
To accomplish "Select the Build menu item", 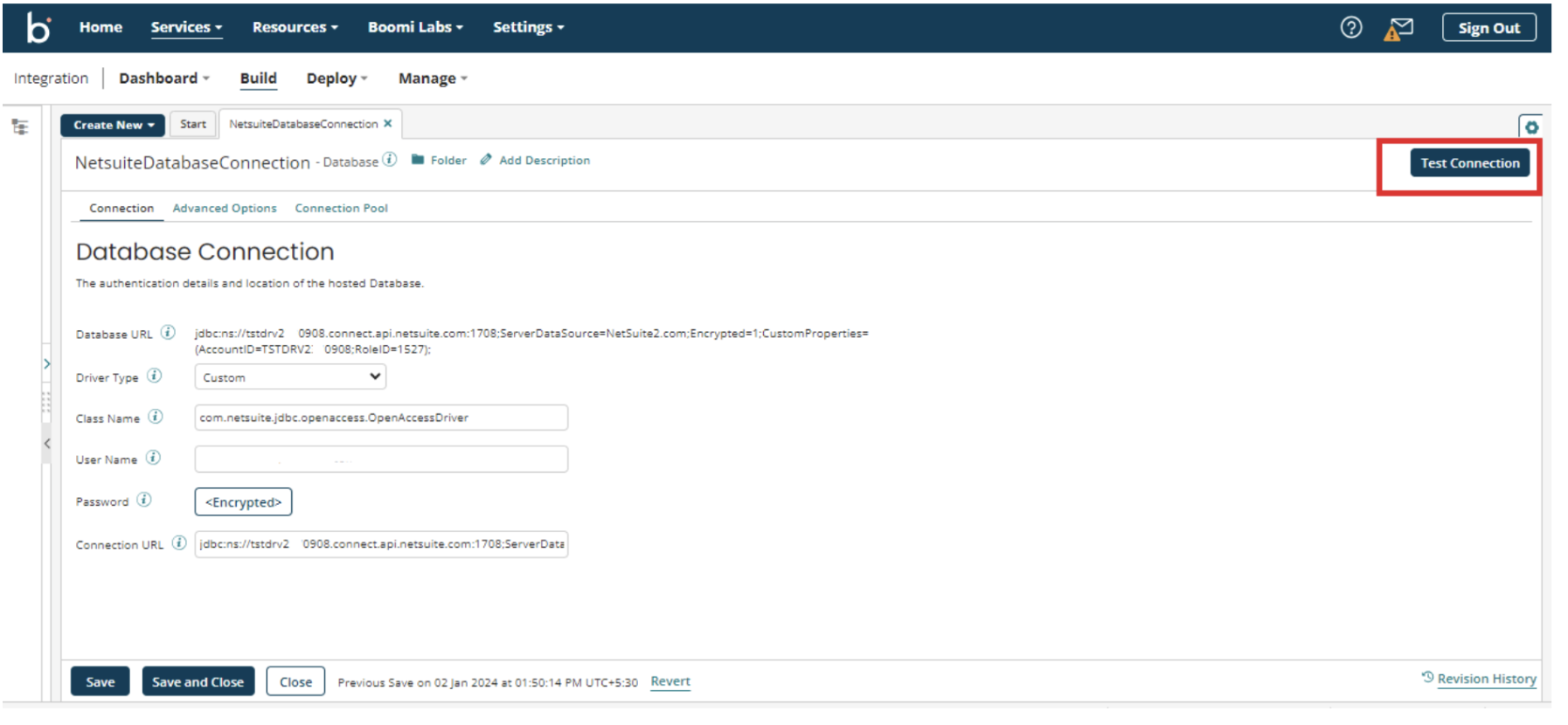I will pos(259,79).
